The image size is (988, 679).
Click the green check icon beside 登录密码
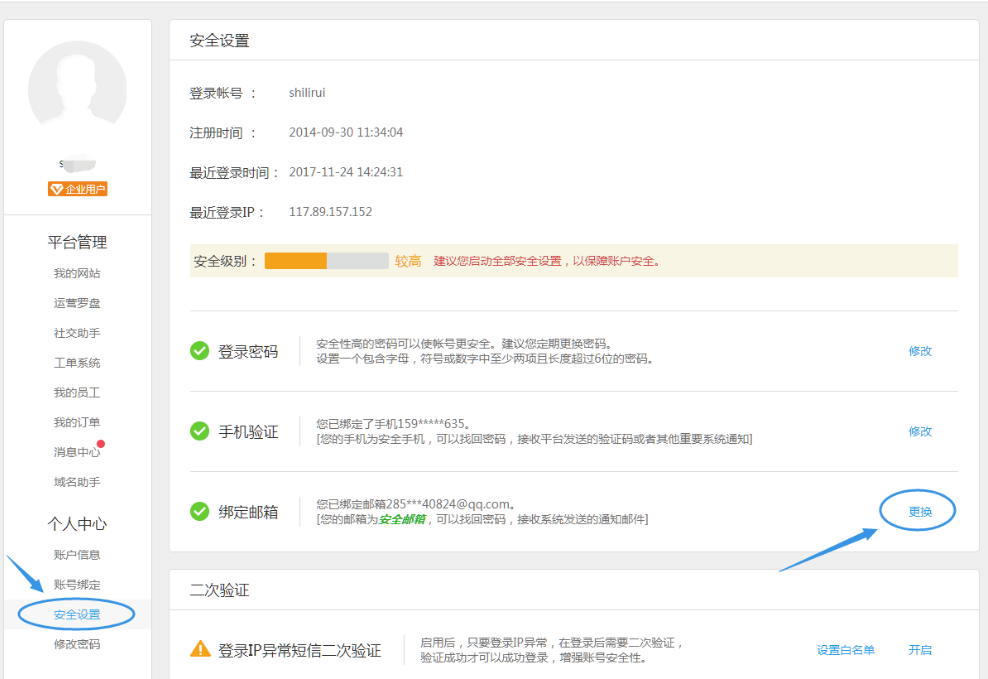(199, 353)
